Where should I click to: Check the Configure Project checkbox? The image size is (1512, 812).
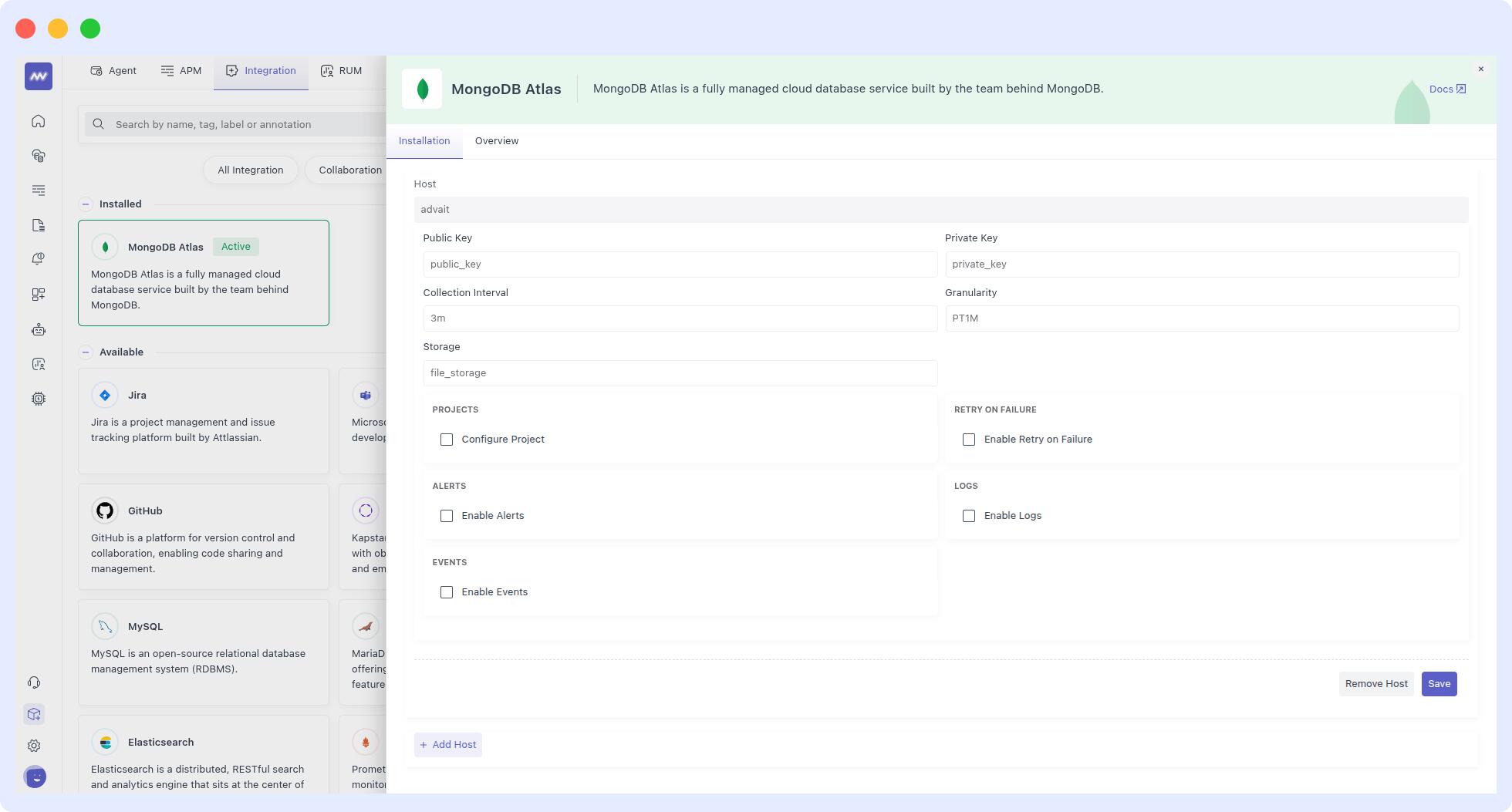tap(447, 440)
